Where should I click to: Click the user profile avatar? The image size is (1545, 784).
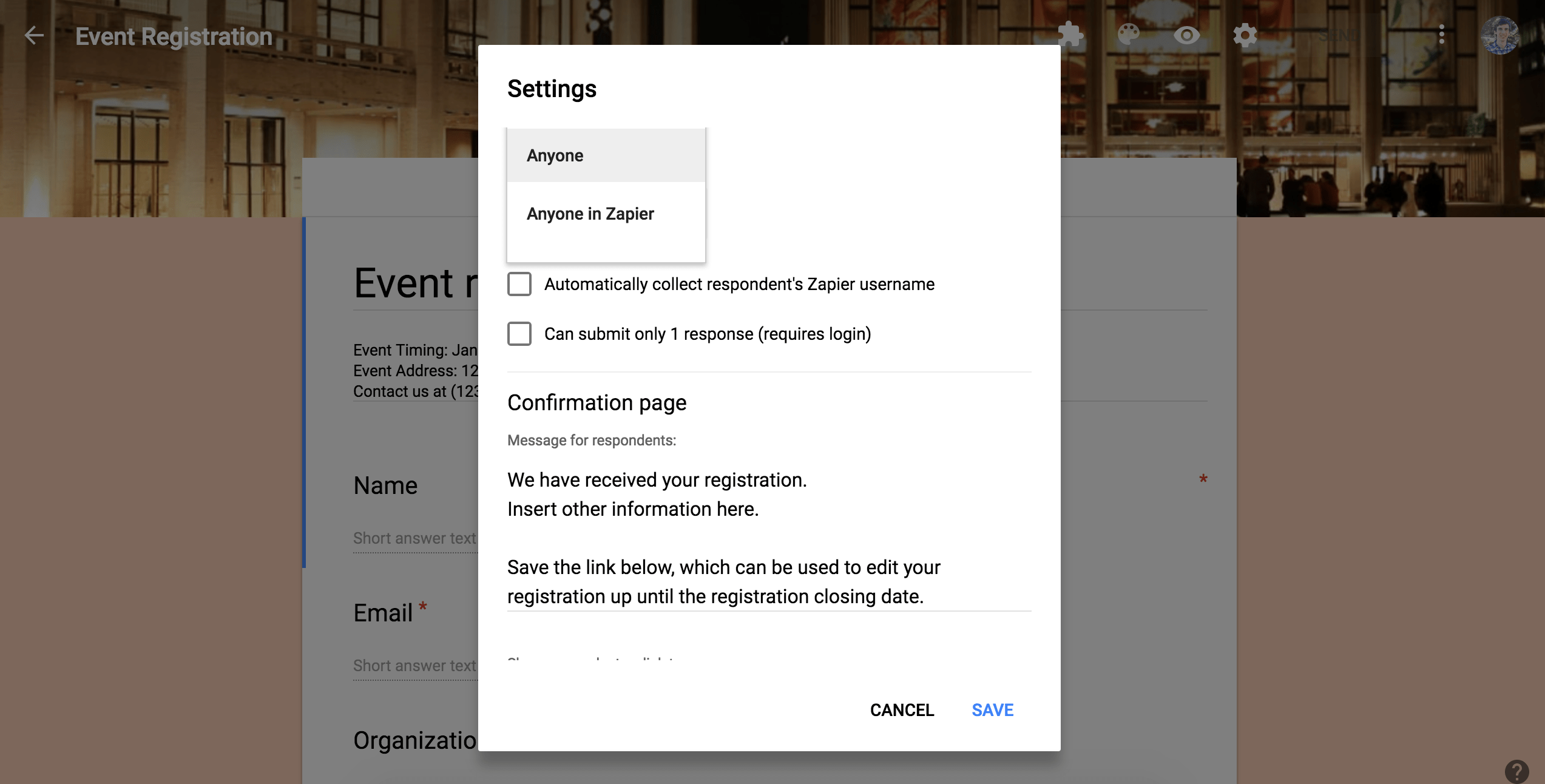1499,35
